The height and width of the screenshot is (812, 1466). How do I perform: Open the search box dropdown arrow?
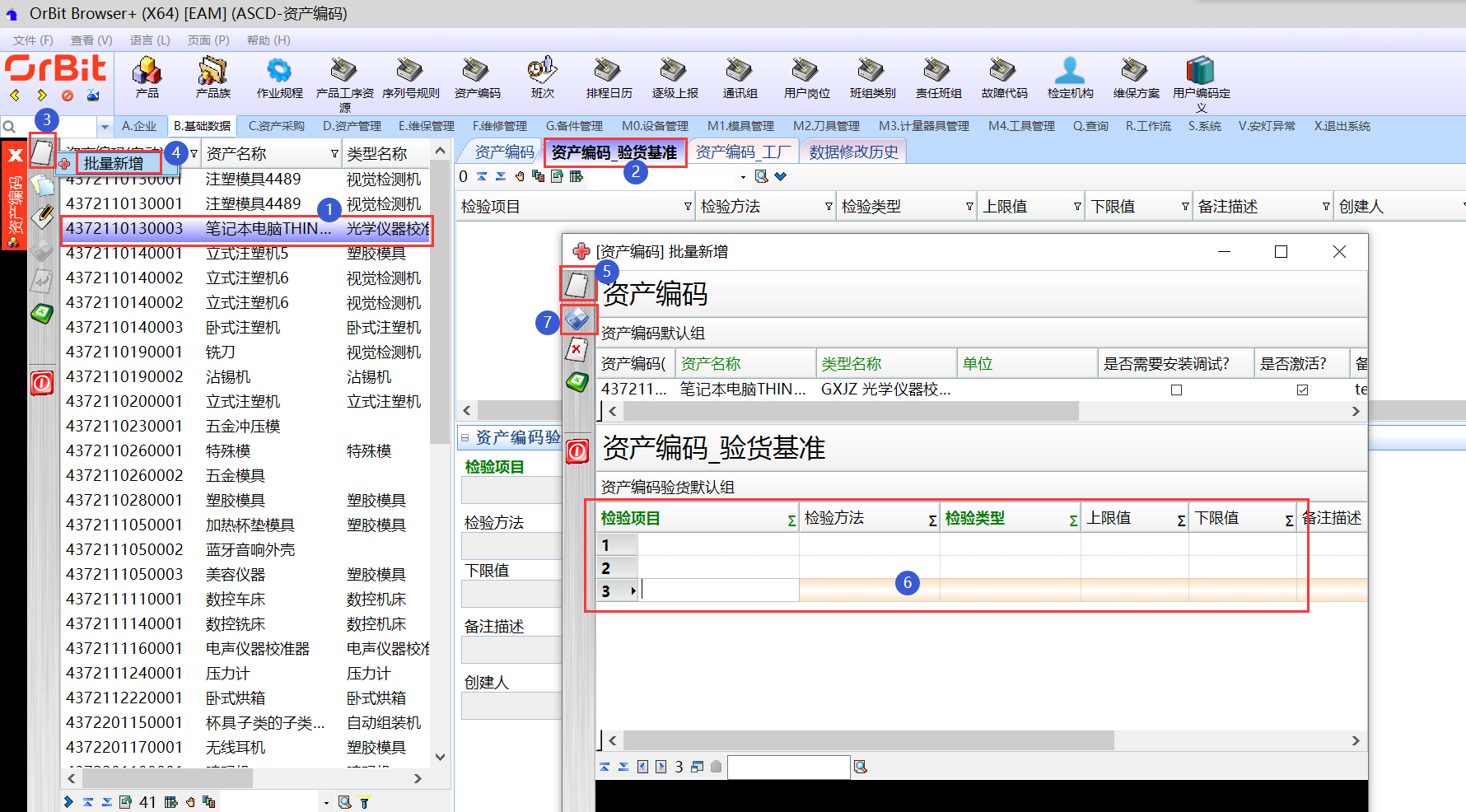click(x=105, y=127)
